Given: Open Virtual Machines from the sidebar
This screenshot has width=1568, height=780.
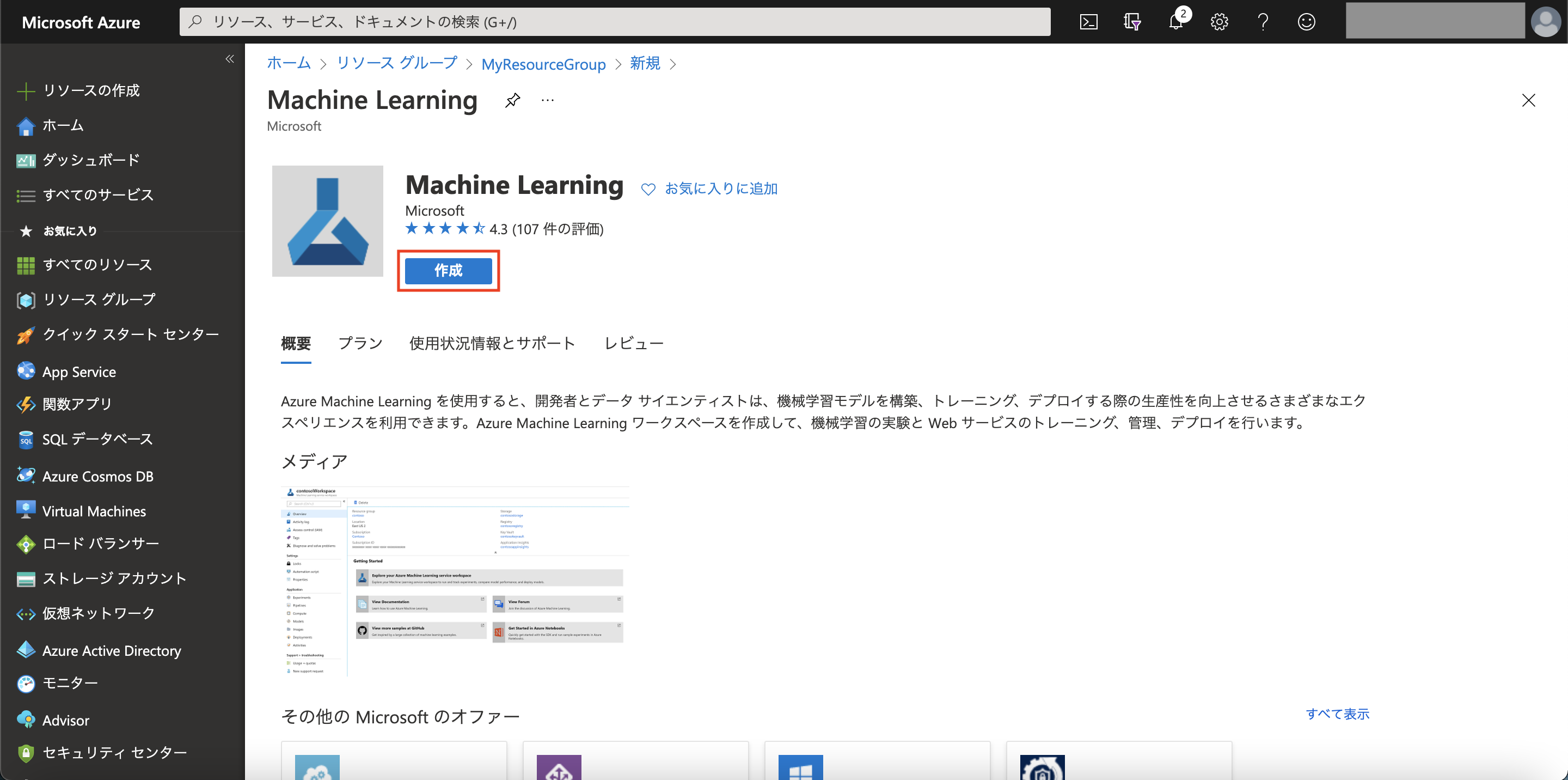Looking at the screenshot, I should [x=94, y=511].
